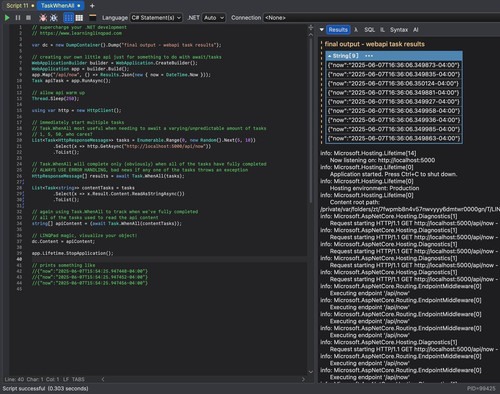Select result row ending 06.349985-04:00
Image resolution: width=500 pixels, height=394 pixels.
coord(394,129)
